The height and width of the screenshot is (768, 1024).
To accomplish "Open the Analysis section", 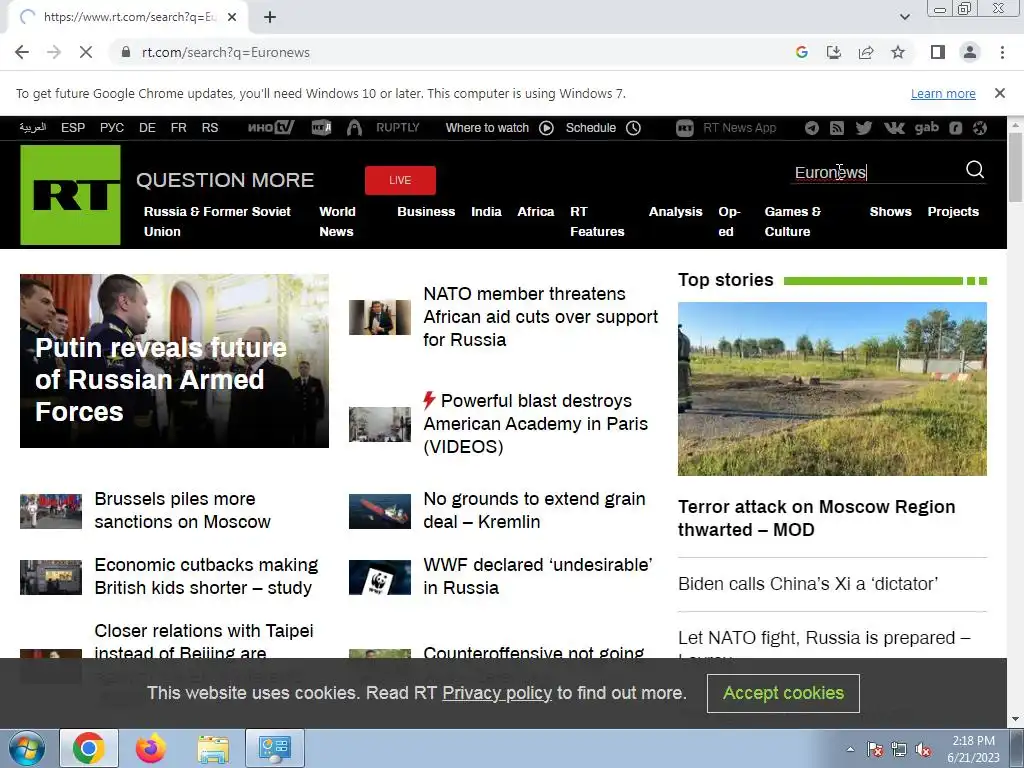I will pyautogui.click(x=675, y=212).
